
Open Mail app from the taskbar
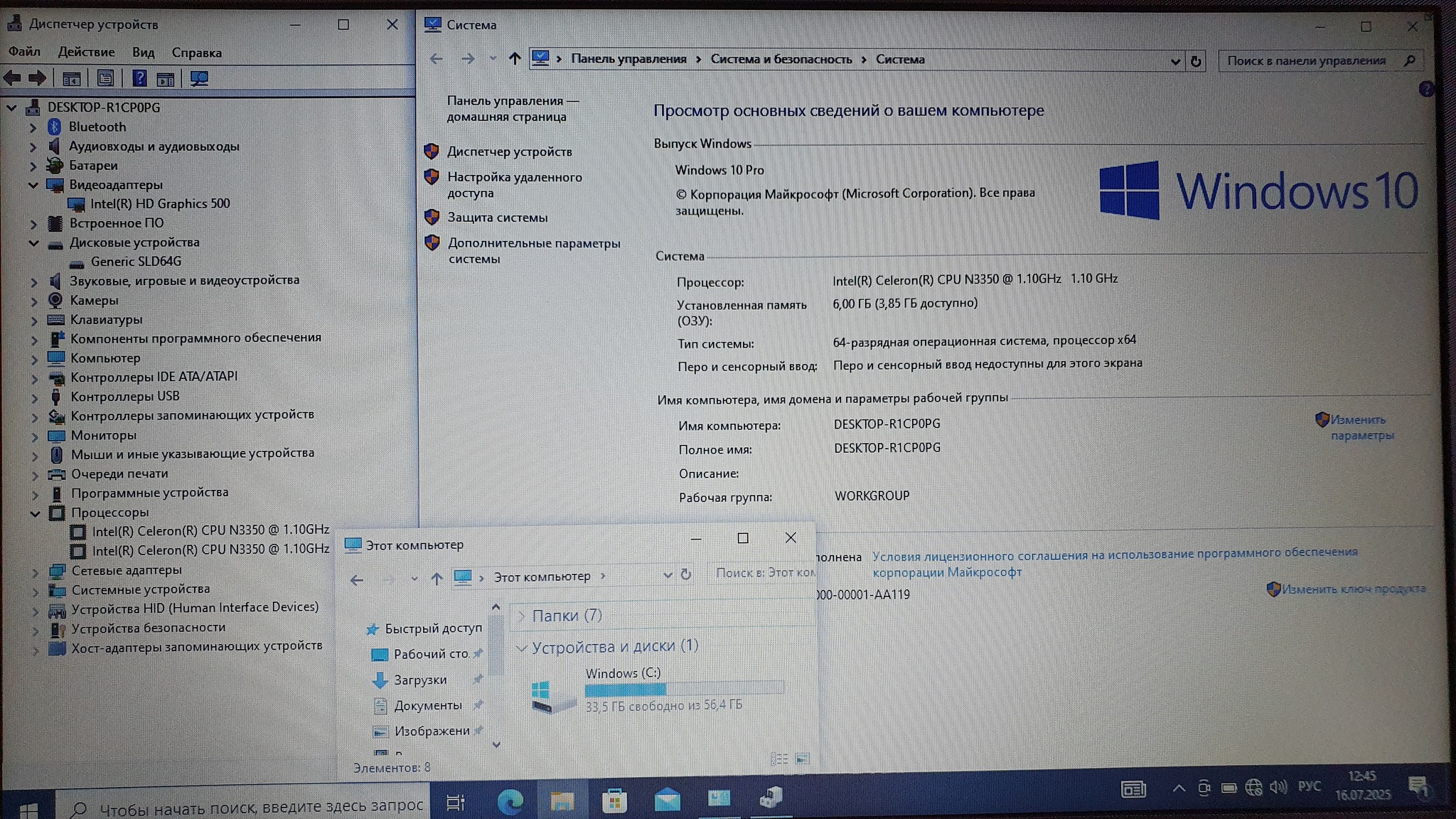click(x=667, y=801)
